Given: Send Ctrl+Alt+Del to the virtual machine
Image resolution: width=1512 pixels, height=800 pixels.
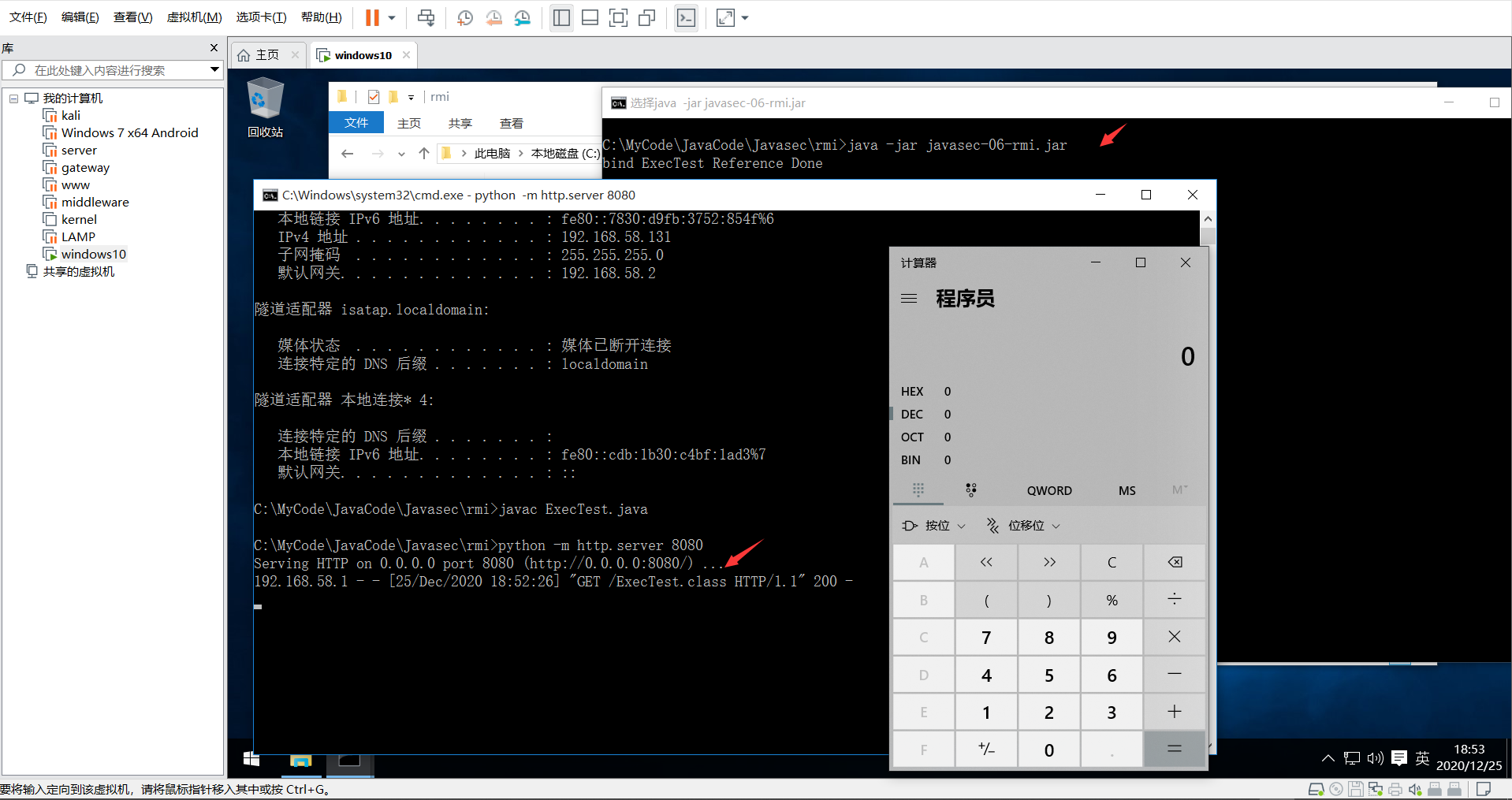Looking at the screenshot, I should tap(426, 17).
